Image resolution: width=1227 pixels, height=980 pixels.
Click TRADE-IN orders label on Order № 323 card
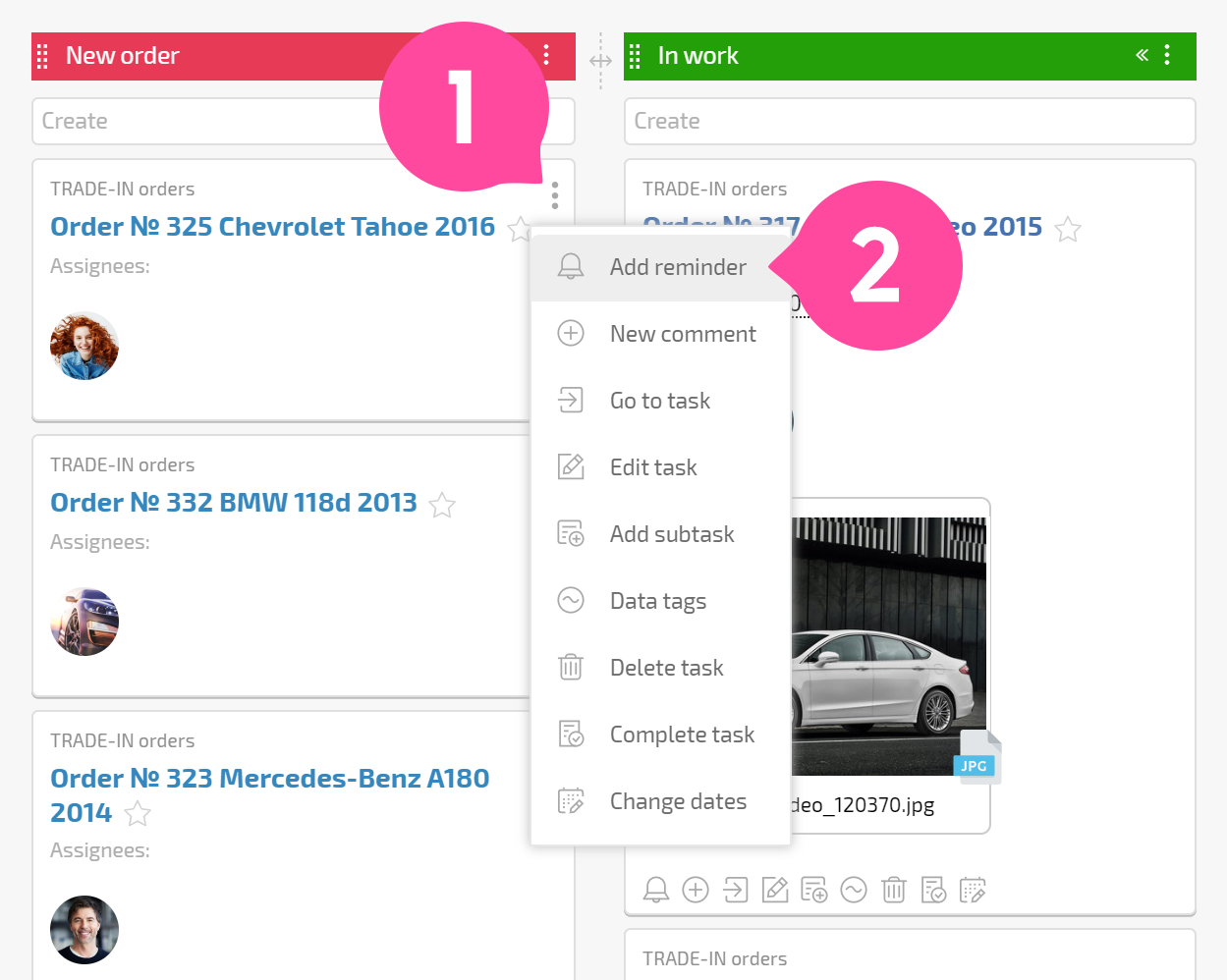click(x=123, y=740)
